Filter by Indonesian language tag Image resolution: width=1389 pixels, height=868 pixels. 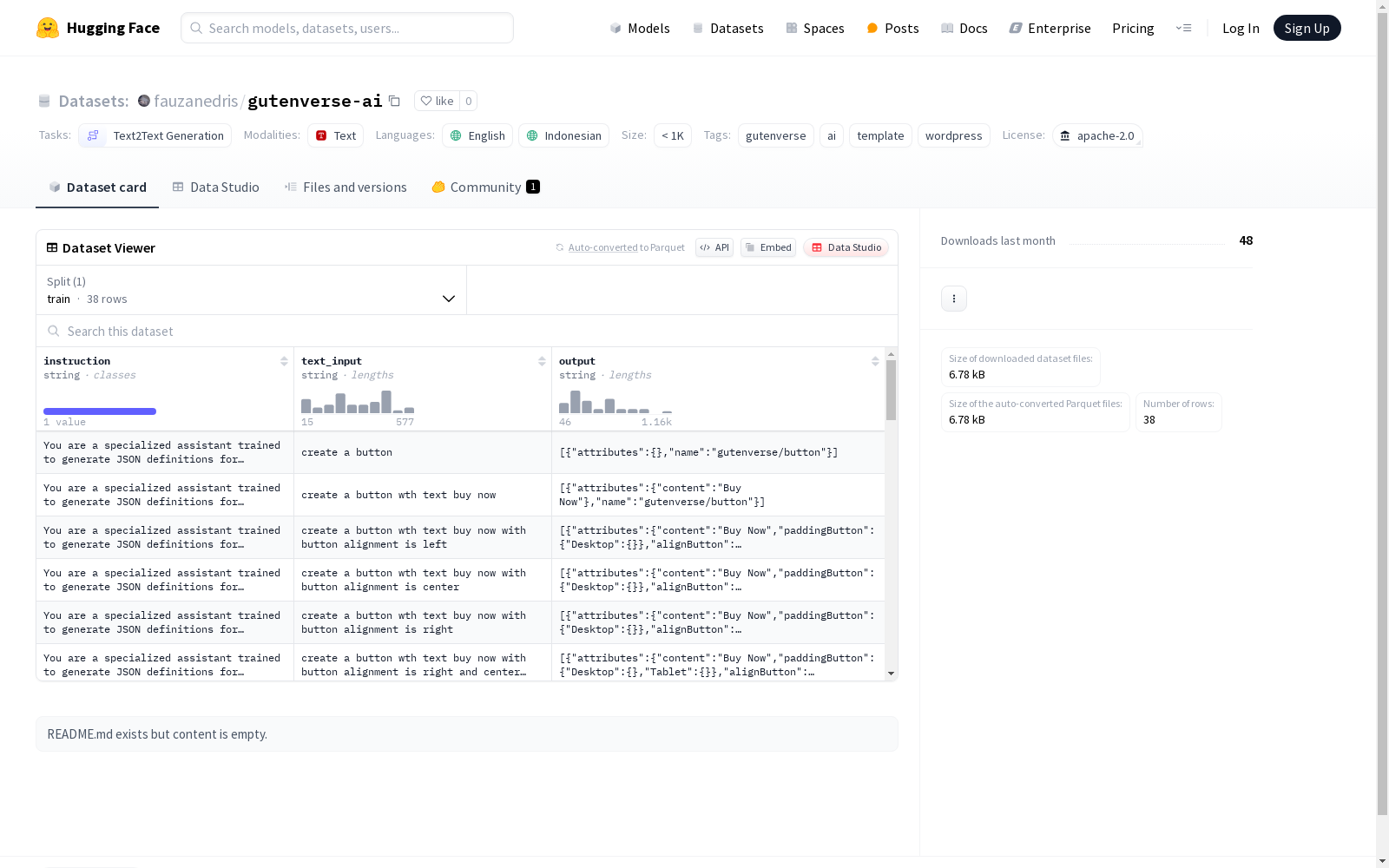(x=563, y=135)
